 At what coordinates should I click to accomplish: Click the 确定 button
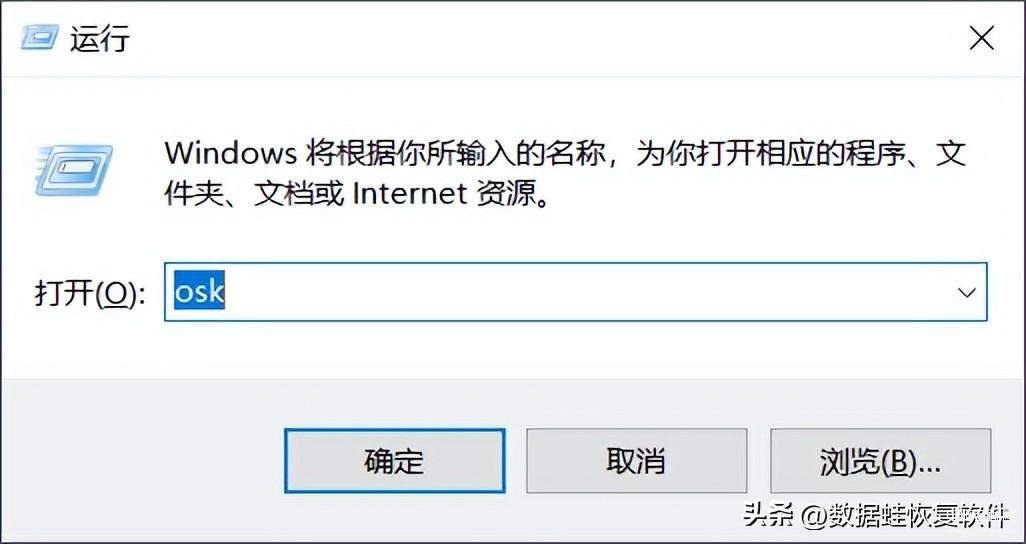[395, 461]
